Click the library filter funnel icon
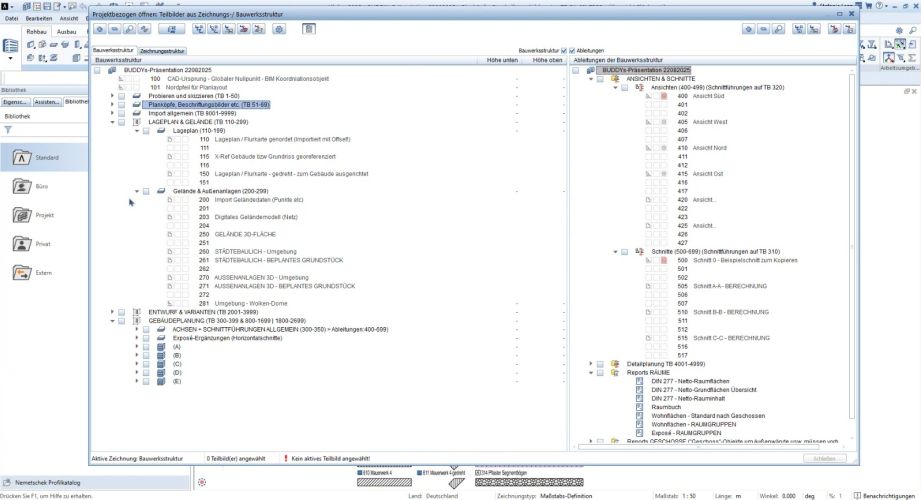The image size is (921, 500). 8,129
